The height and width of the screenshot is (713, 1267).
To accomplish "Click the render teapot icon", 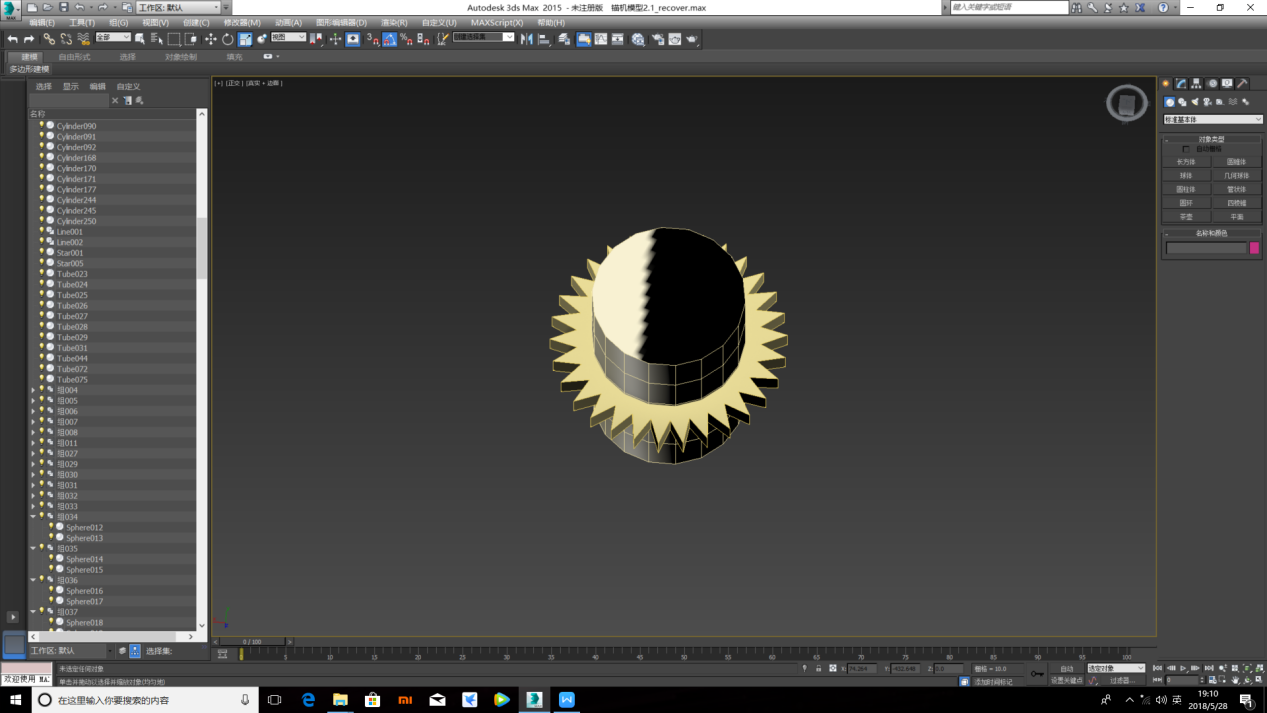I will pyautogui.click(x=691, y=39).
